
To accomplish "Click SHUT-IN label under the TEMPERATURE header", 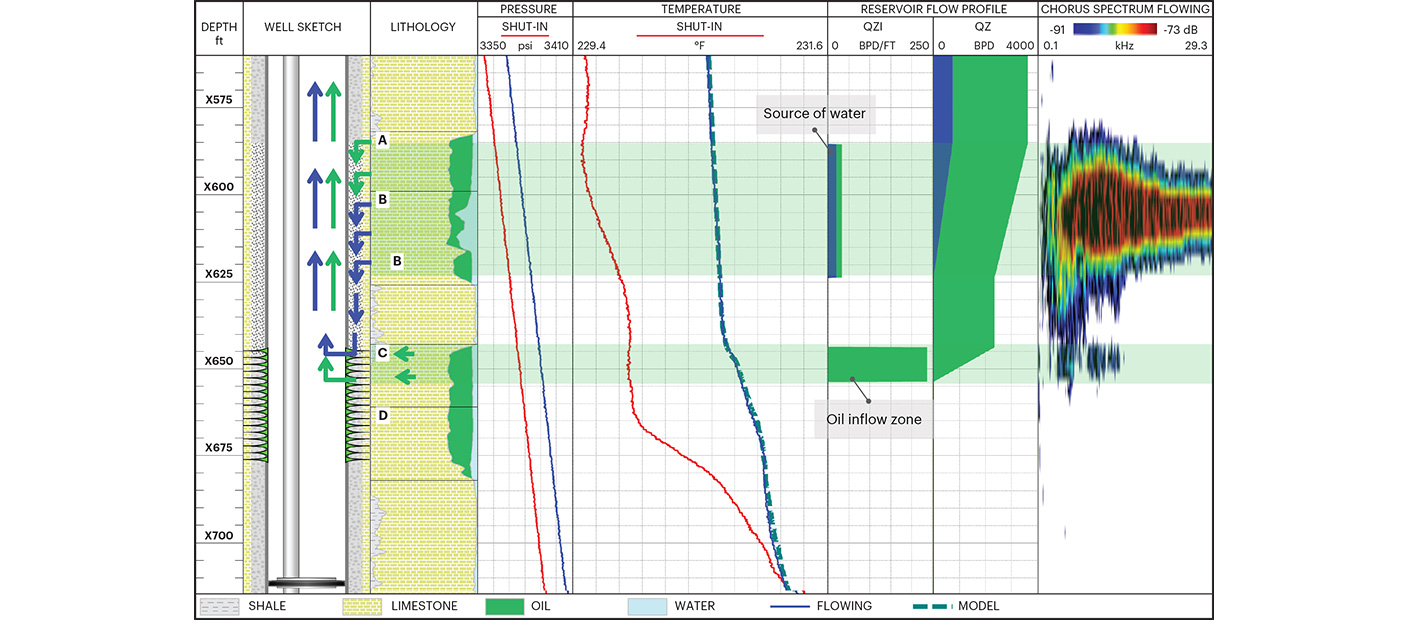I will coord(700,27).
